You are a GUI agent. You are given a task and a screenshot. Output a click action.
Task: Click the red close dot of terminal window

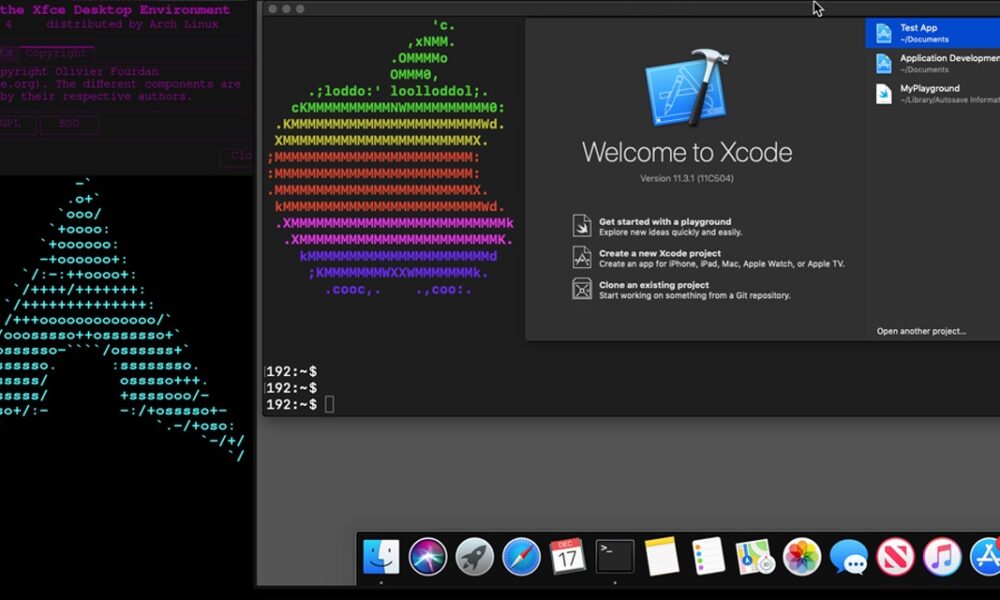click(272, 9)
